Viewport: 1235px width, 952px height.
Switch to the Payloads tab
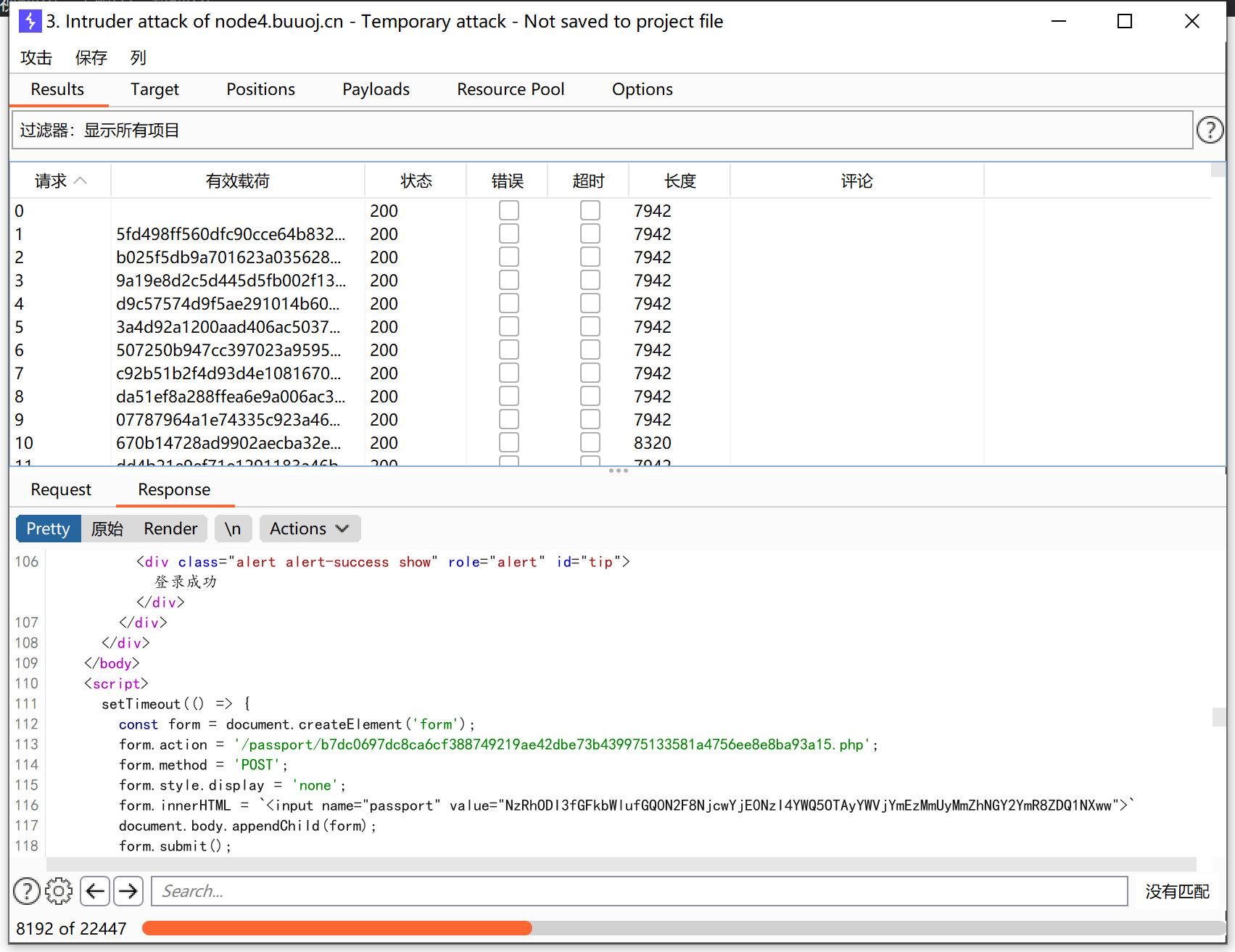(x=376, y=89)
